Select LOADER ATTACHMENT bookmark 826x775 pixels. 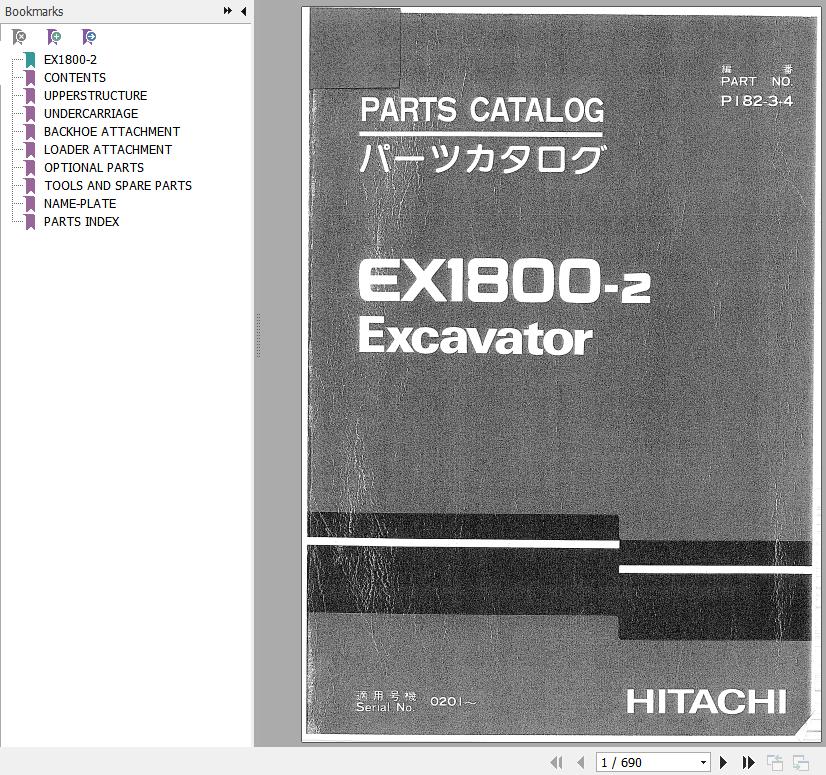tap(107, 150)
